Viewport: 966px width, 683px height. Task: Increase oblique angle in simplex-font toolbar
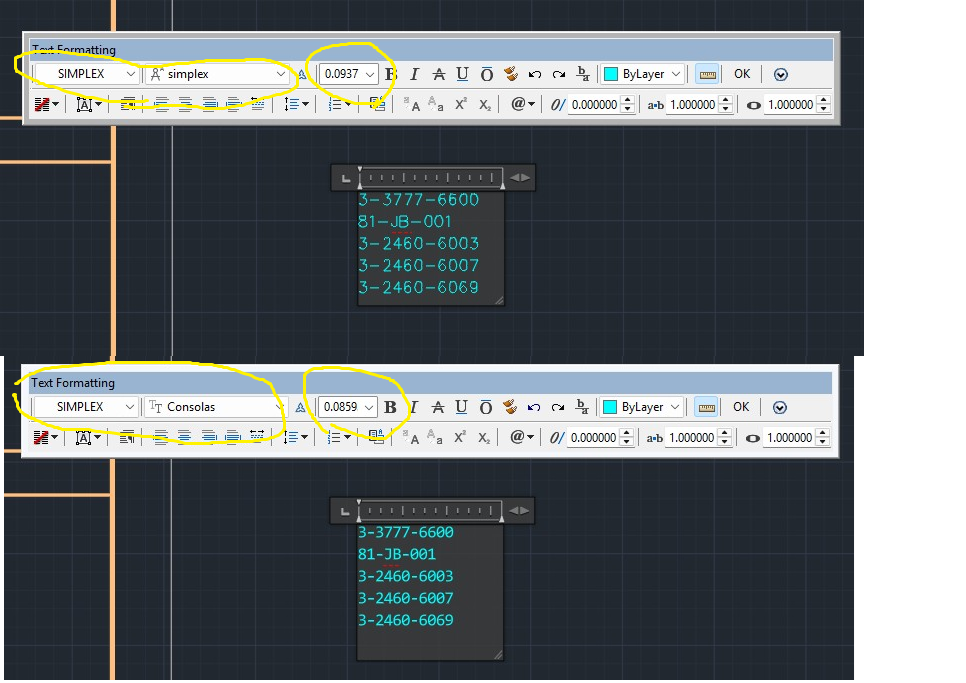click(627, 100)
